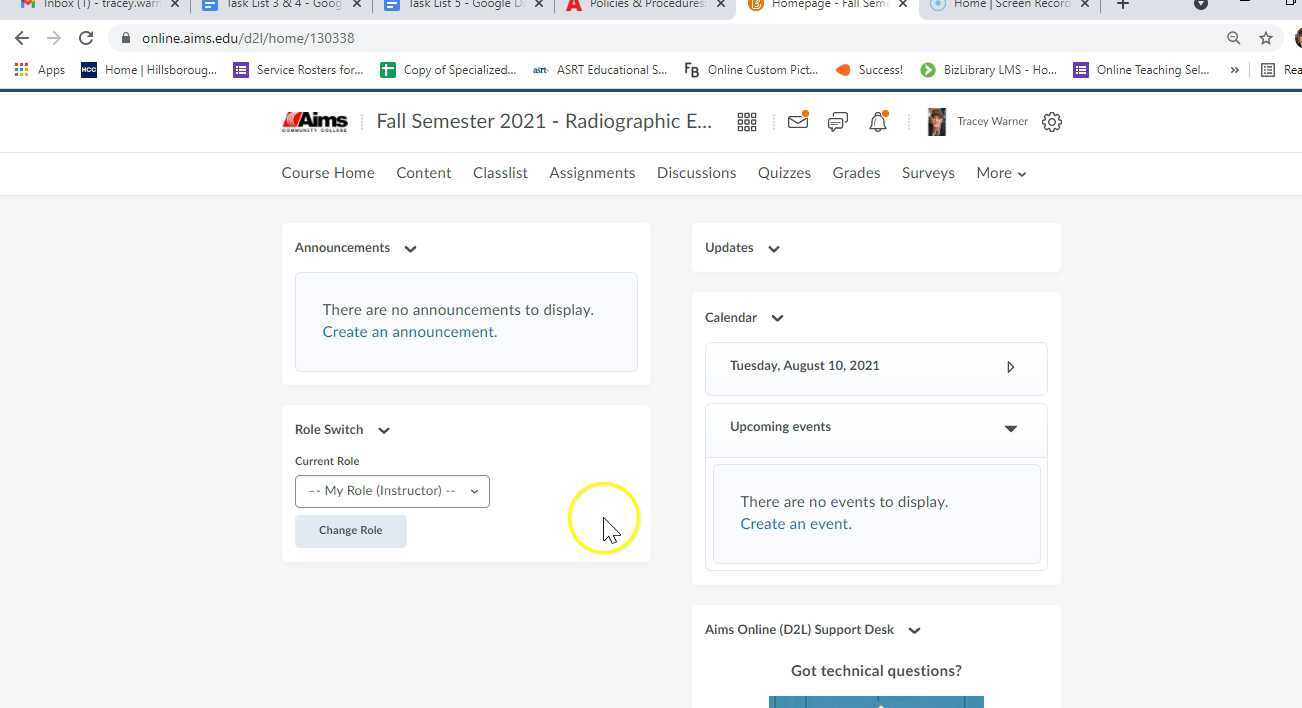Click Tracey Warner's profile picture
The image size is (1302, 708).
pos(936,121)
